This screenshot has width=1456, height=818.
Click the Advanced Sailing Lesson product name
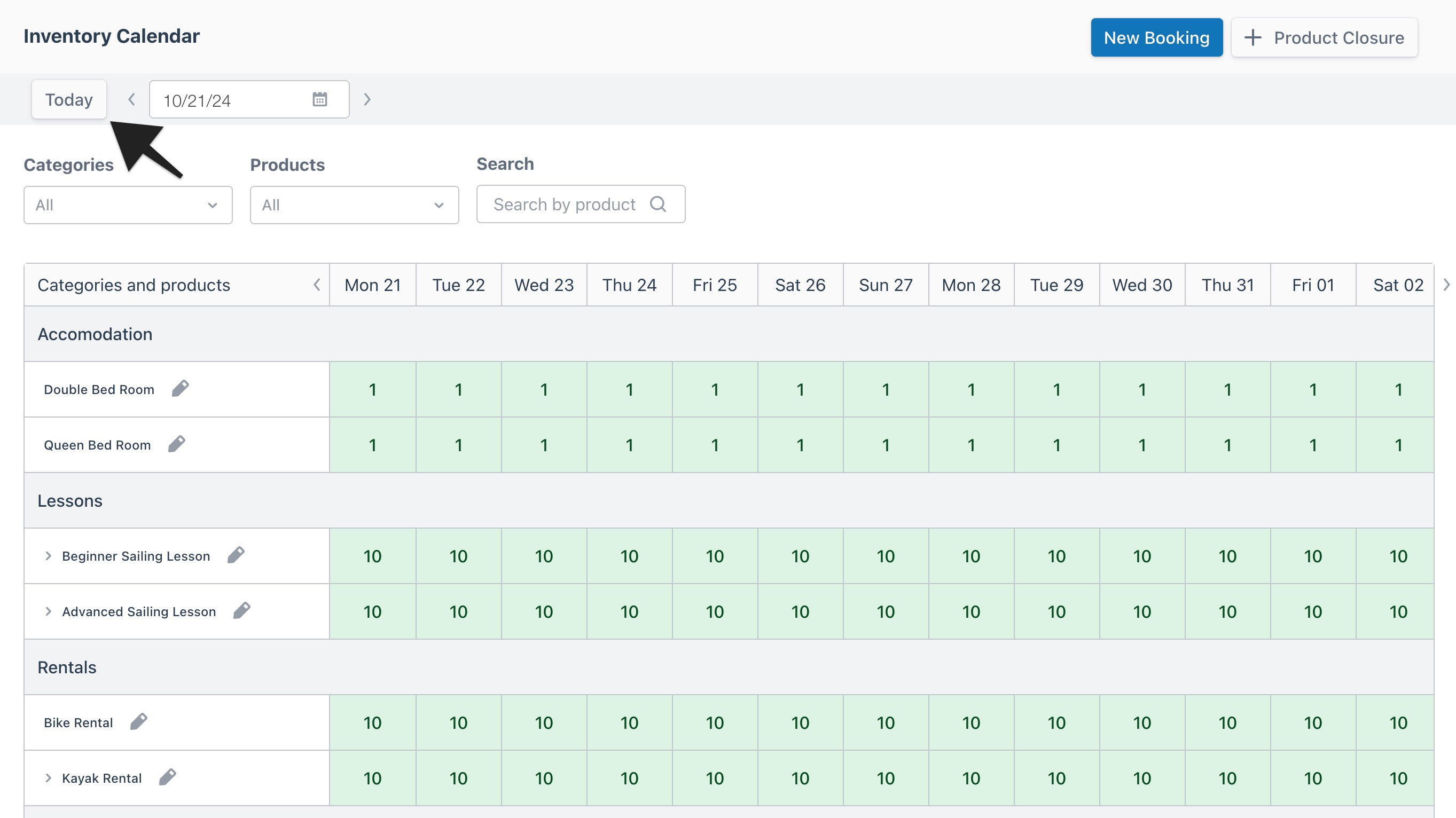pyautogui.click(x=139, y=612)
